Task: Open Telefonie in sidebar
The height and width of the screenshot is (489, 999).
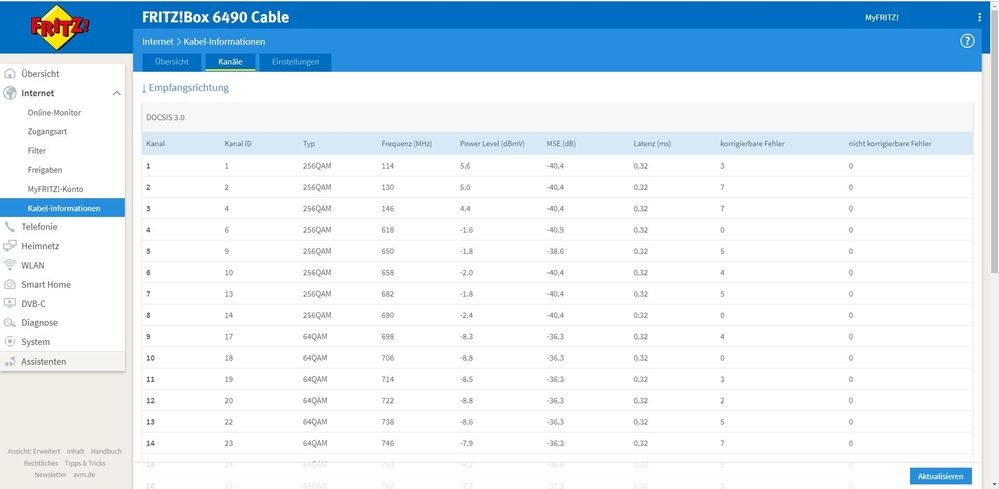Action: pyautogui.click(x=40, y=227)
